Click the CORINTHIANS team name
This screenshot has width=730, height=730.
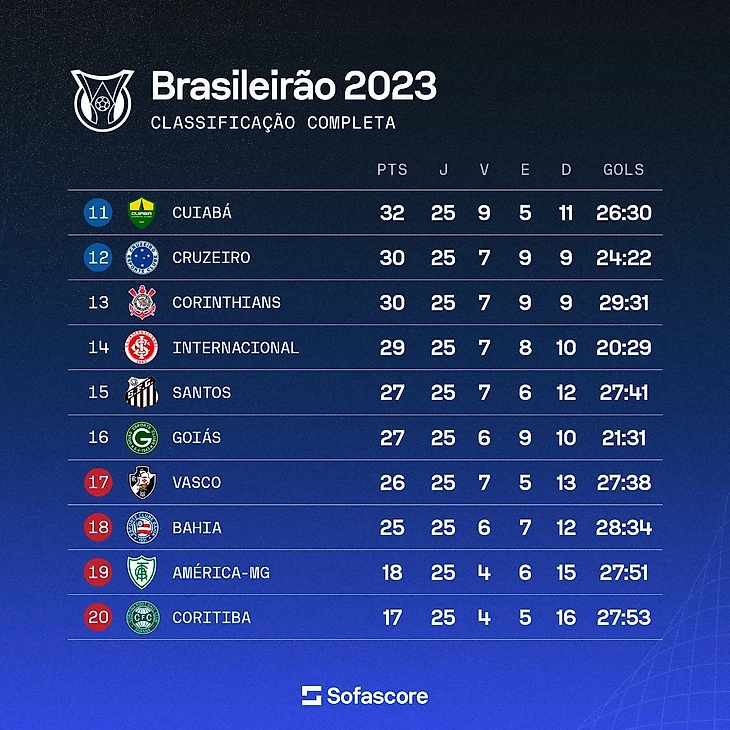(x=226, y=303)
